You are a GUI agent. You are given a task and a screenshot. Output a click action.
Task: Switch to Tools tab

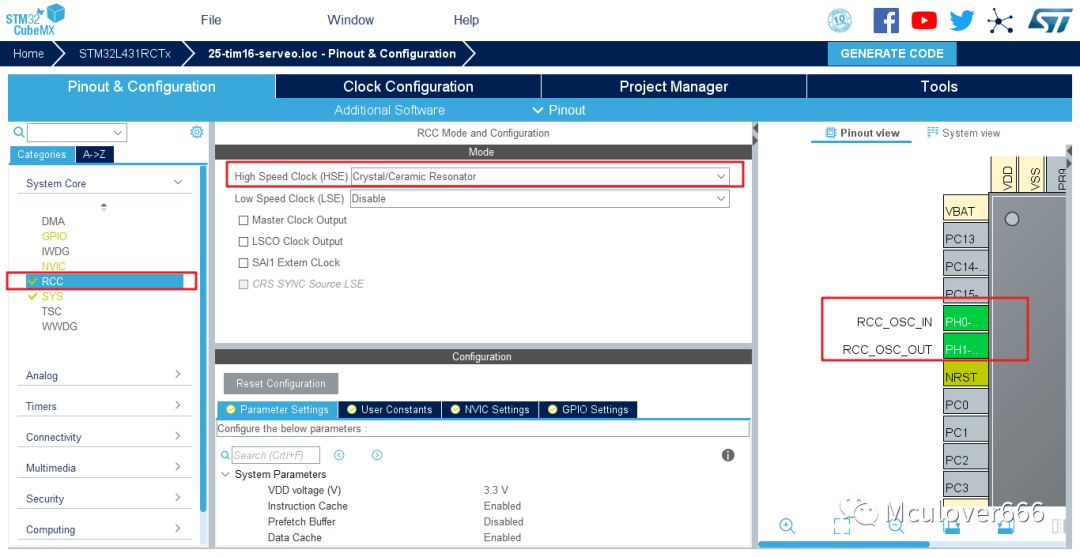click(x=939, y=87)
